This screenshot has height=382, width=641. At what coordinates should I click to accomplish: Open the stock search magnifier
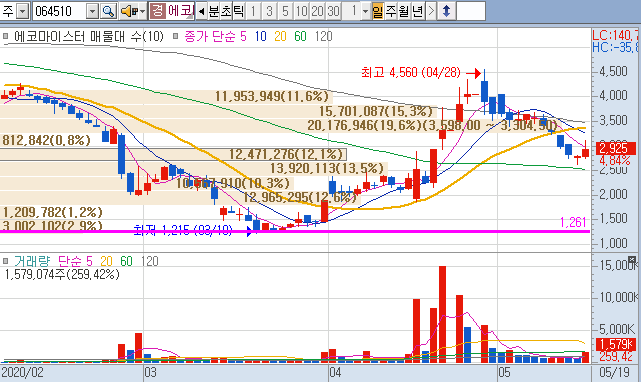coord(108,11)
